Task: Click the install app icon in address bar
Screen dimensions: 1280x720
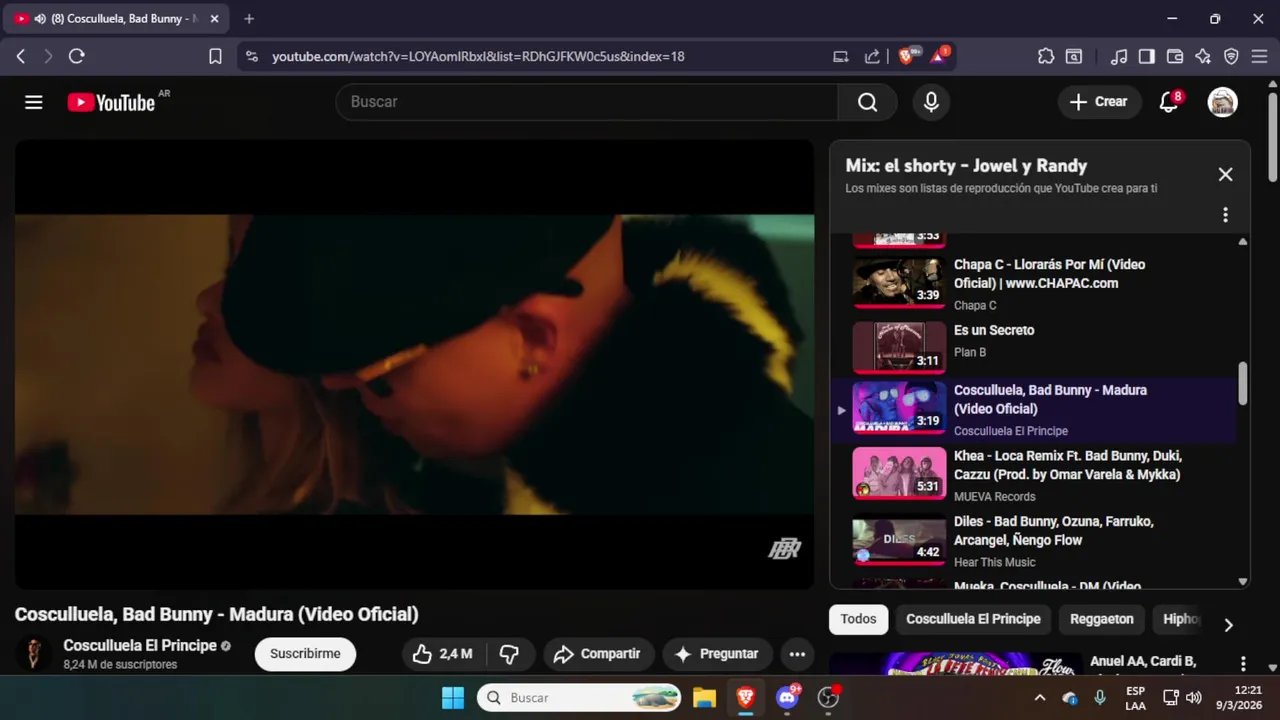Action: click(x=841, y=57)
